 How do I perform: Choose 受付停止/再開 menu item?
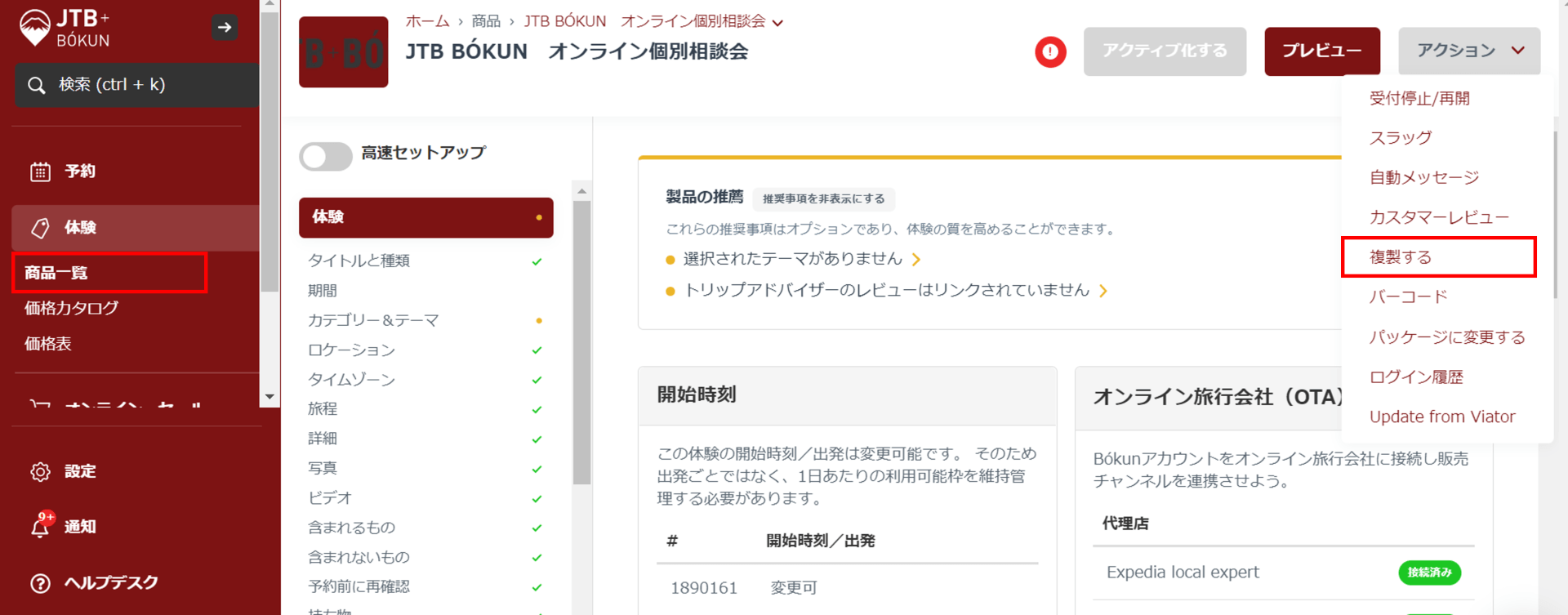(x=1419, y=99)
